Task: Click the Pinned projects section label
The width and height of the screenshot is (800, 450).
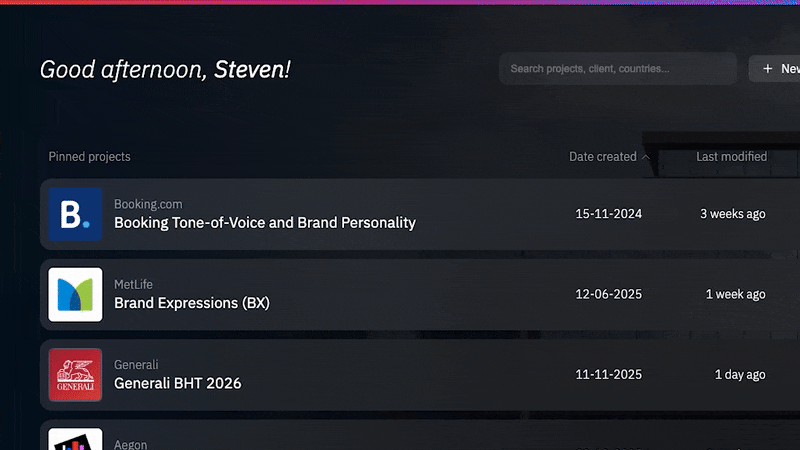Action: click(x=89, y=157)
